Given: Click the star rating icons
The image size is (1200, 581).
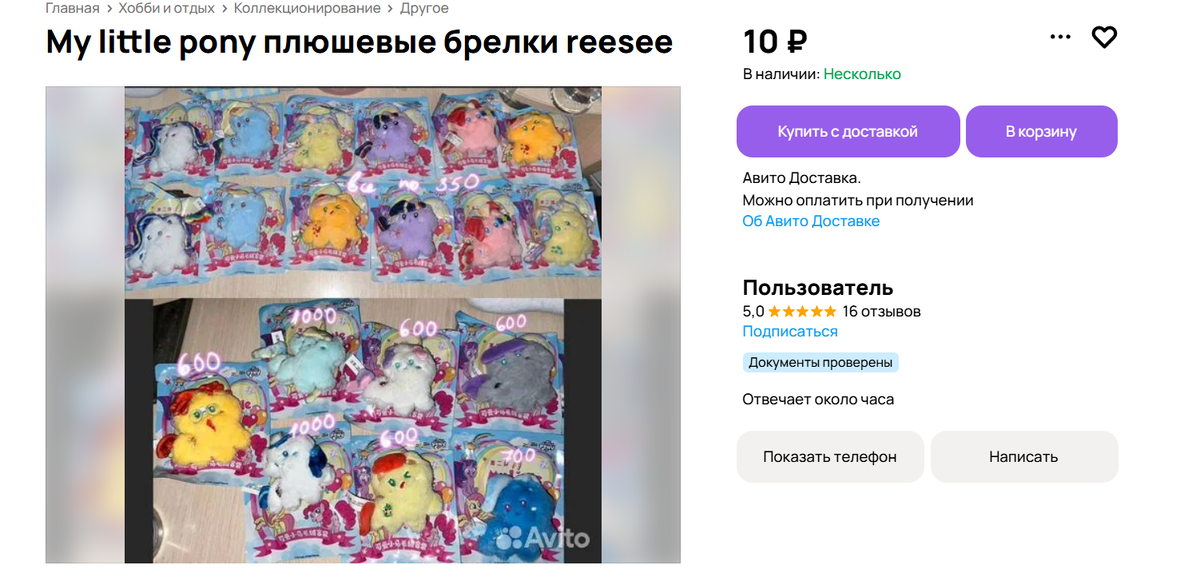Looking at the screenshot, I should 802,311.
